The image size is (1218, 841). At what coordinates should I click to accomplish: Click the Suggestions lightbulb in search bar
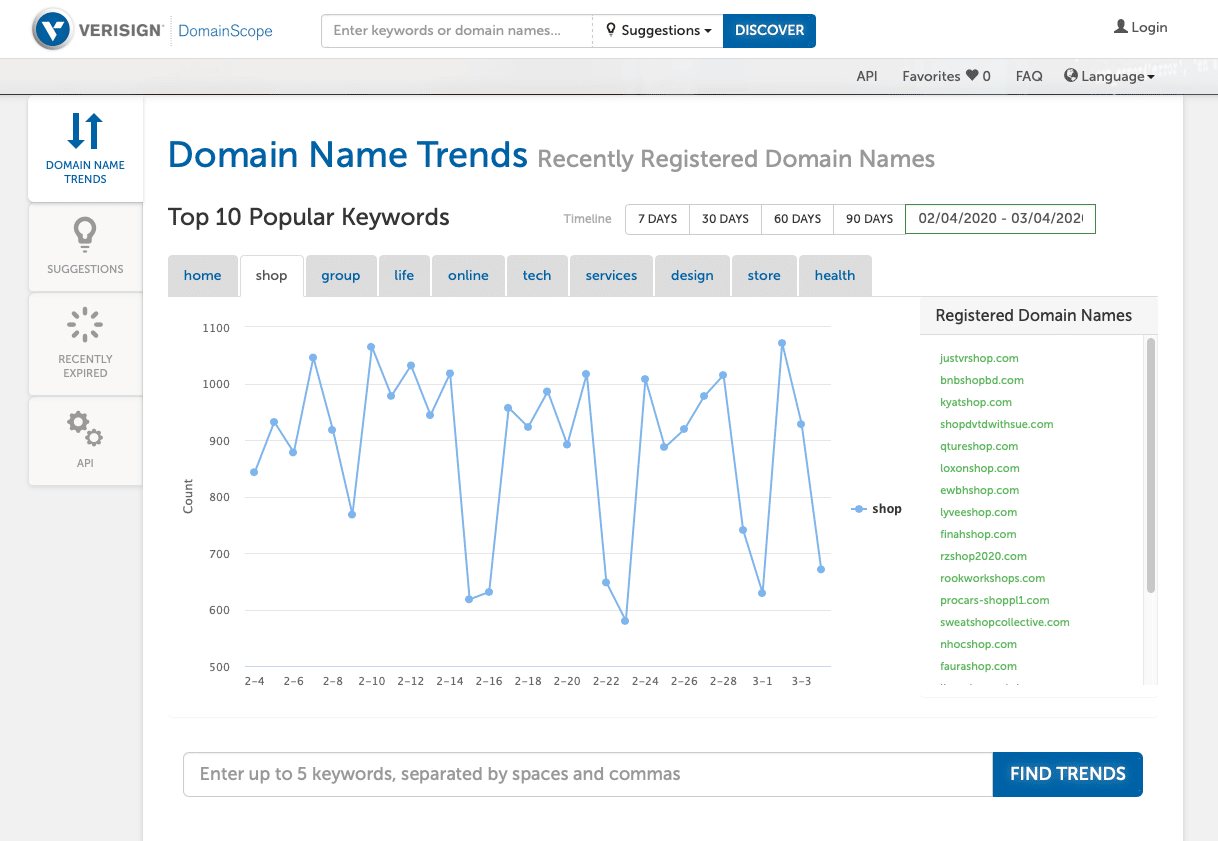(611, 30)
